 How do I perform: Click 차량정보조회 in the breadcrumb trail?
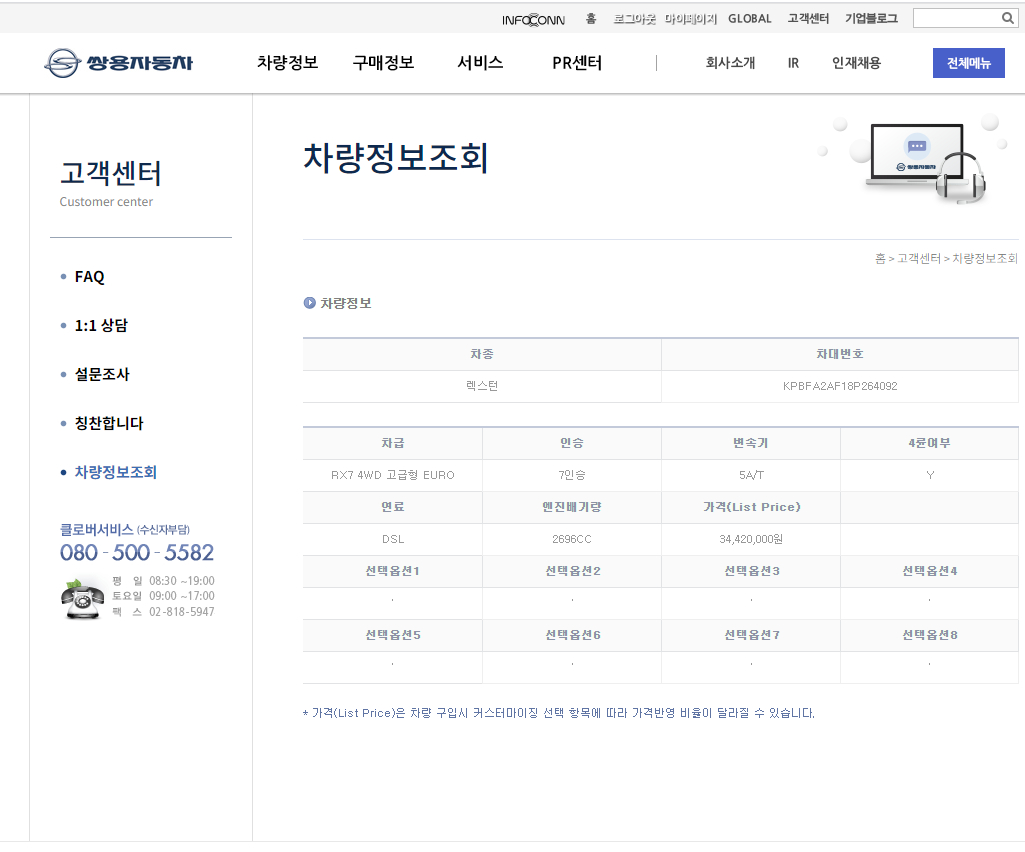click(x=985, y=258)
